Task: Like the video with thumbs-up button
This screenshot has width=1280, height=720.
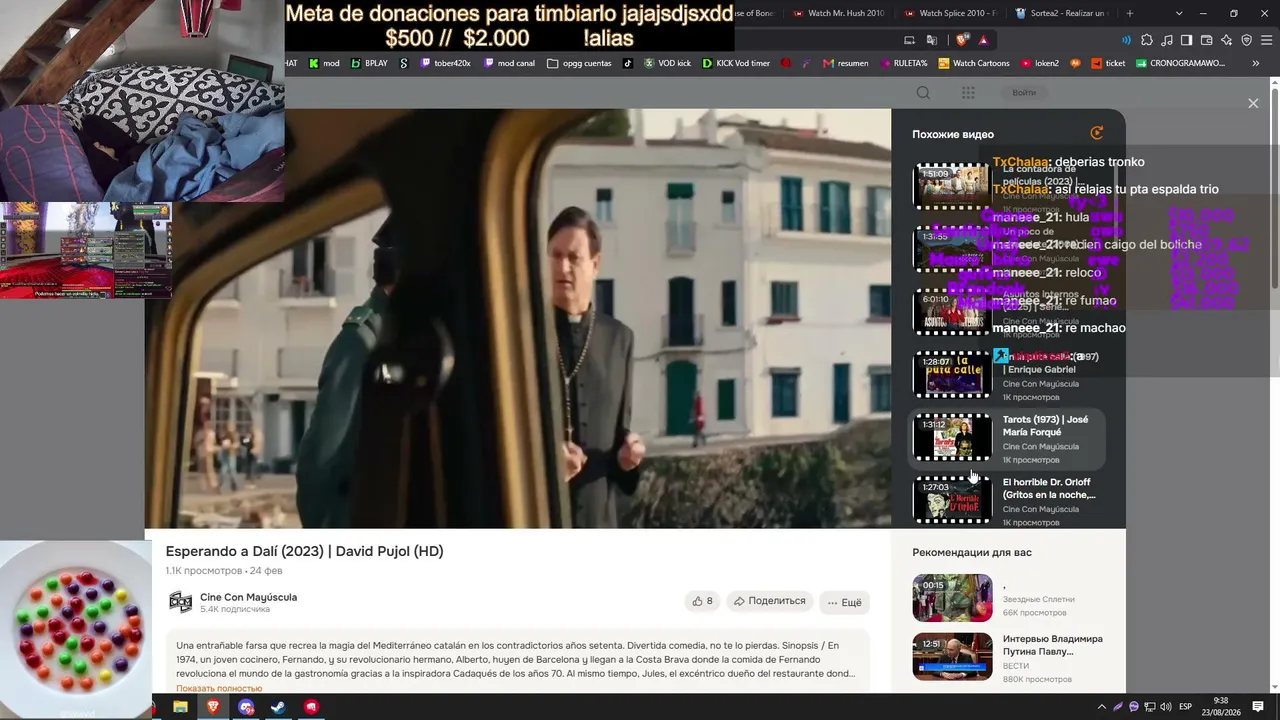Action: (x=702, y=601)
